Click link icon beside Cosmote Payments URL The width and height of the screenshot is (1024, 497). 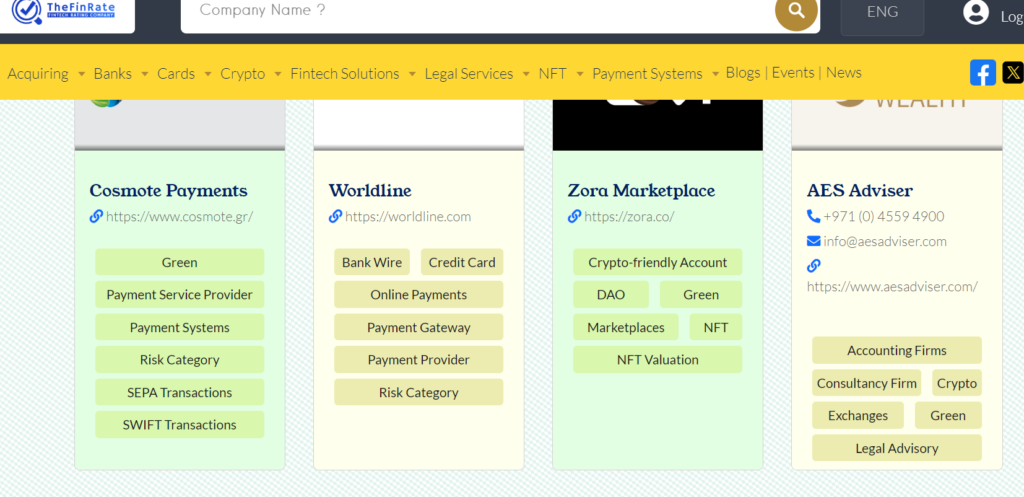[96, 216]
